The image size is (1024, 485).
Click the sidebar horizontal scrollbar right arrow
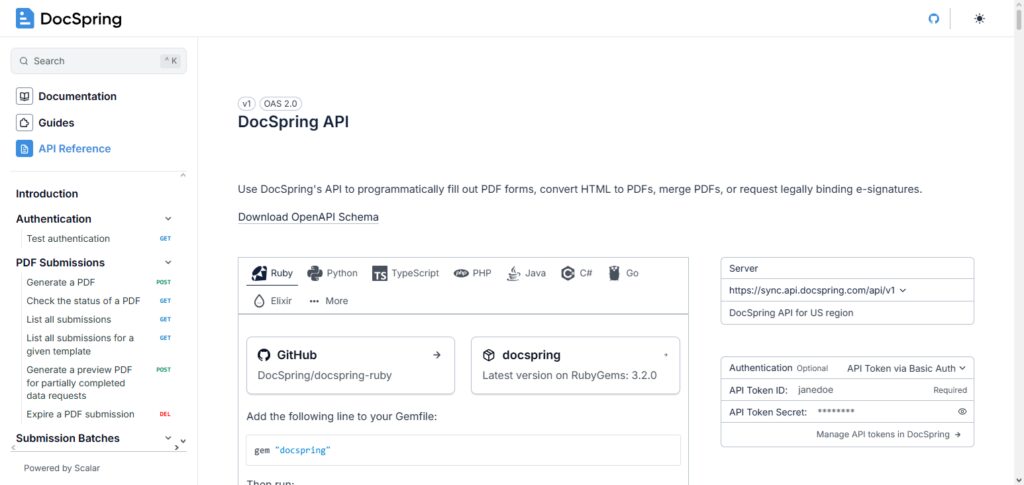[177, 448]
